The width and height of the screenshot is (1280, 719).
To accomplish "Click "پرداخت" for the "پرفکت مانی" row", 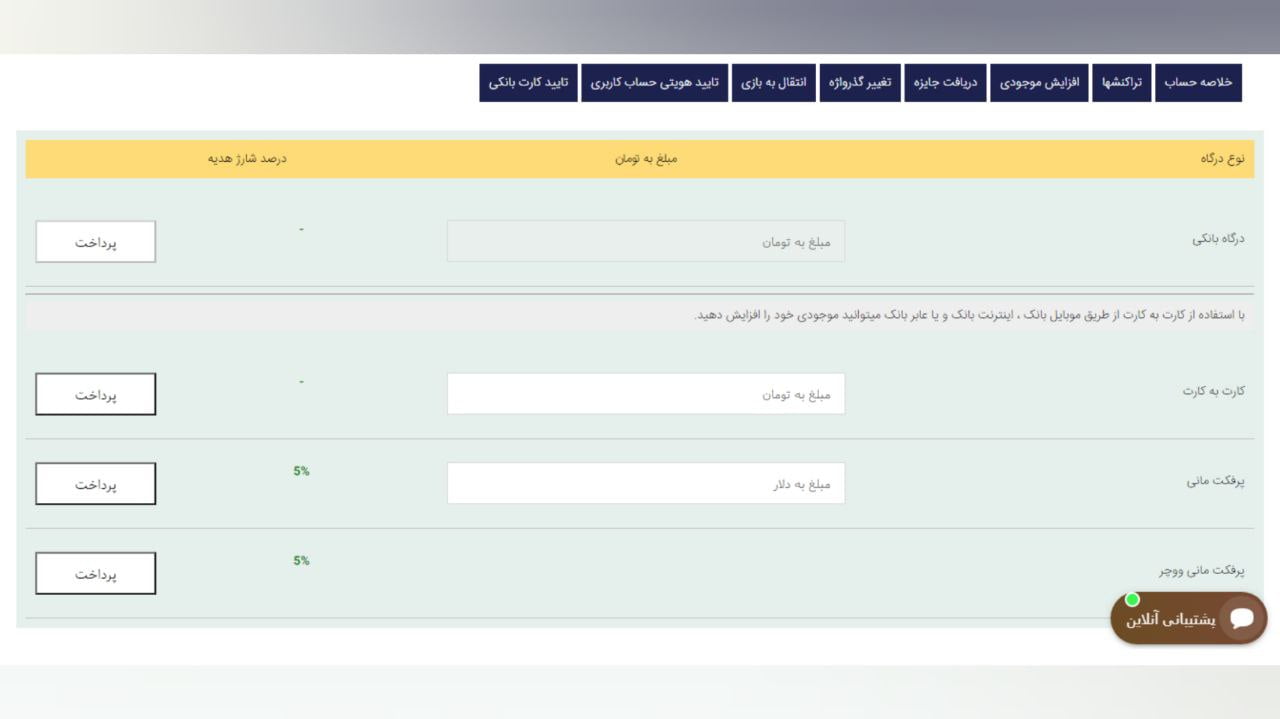I will tap(95, 483).
